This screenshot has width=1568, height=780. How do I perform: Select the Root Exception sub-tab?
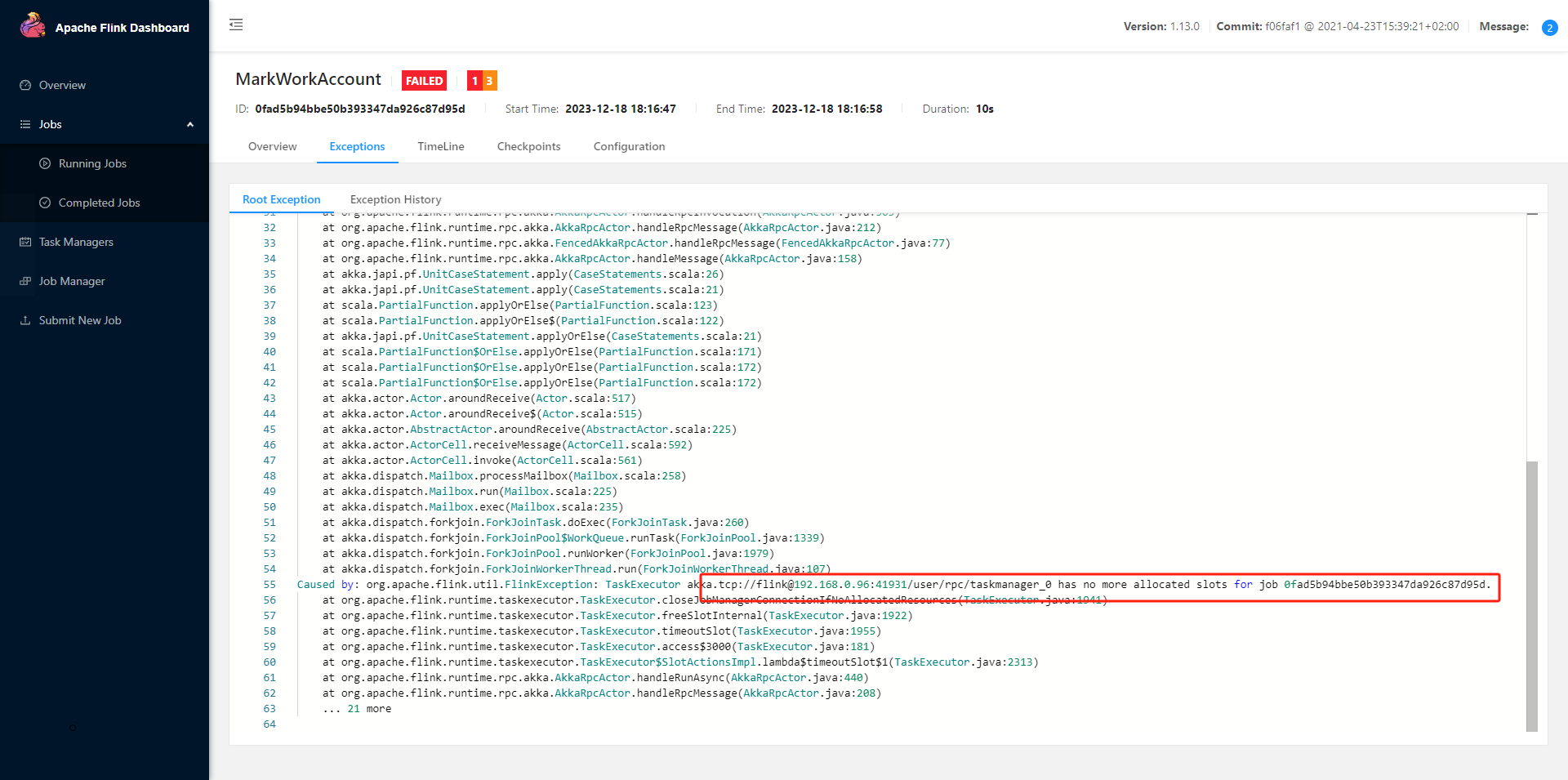click(281, 199)
